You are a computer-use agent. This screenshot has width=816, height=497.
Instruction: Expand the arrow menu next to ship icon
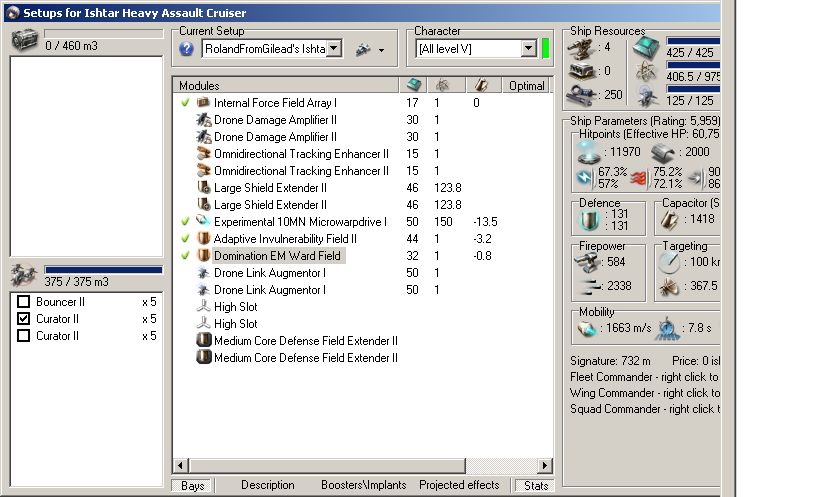pos(381,50)
